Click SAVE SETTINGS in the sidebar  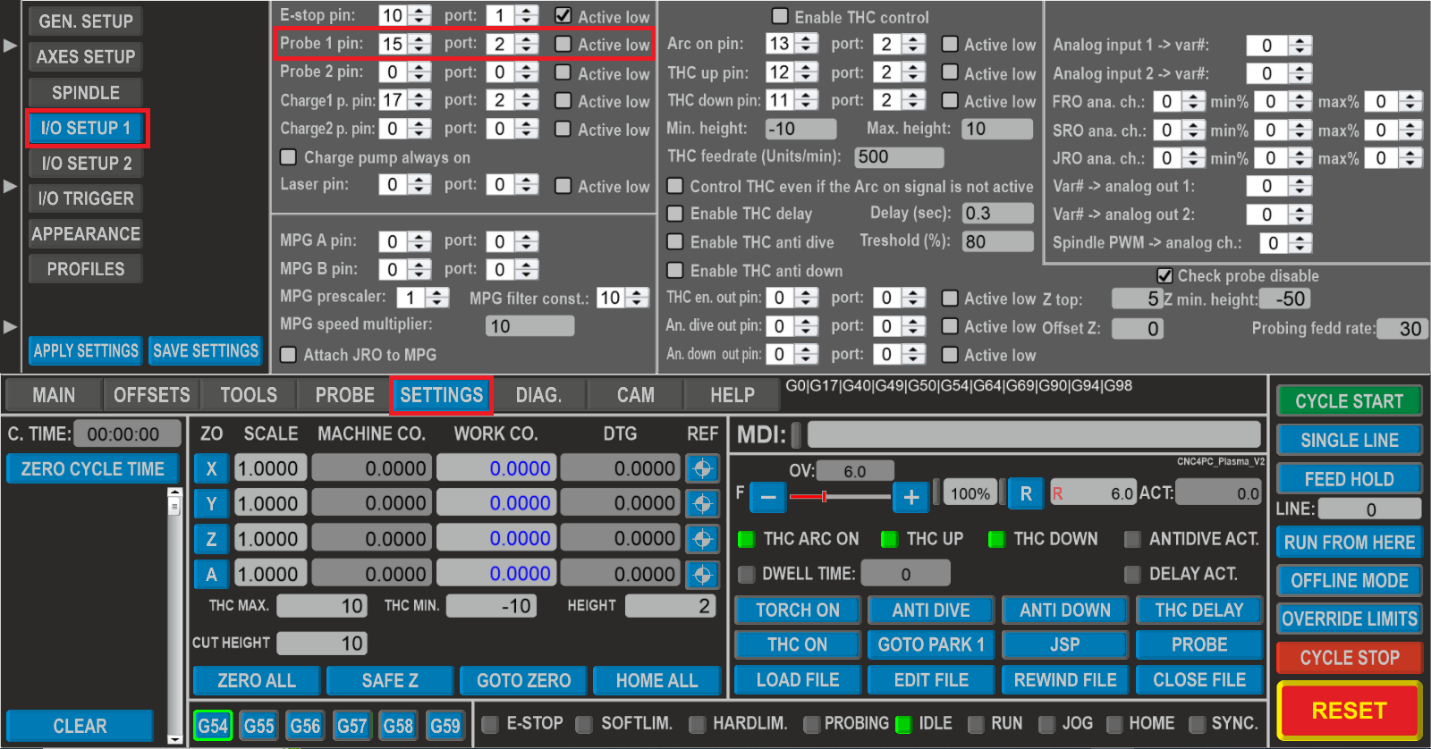point(205,351)
